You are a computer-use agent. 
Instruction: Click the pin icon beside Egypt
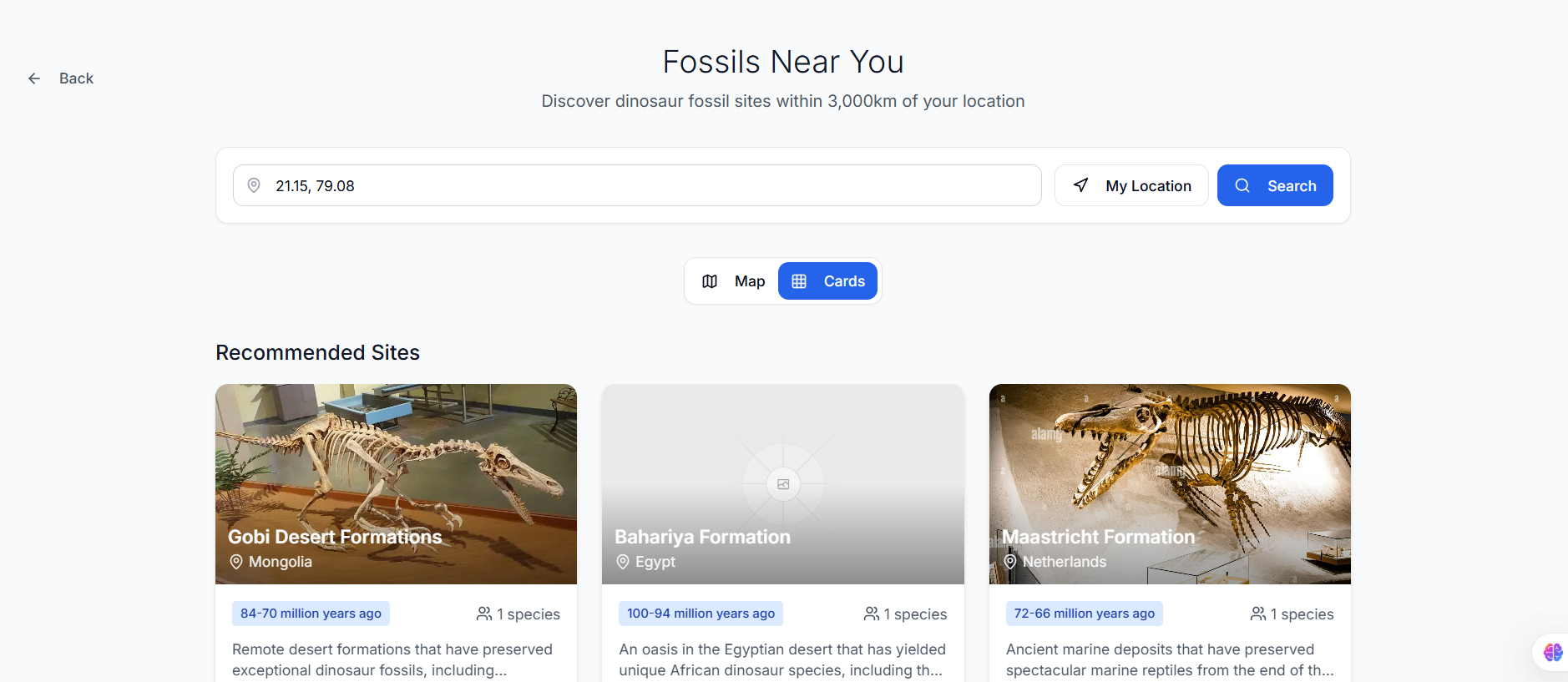point(623,562)
